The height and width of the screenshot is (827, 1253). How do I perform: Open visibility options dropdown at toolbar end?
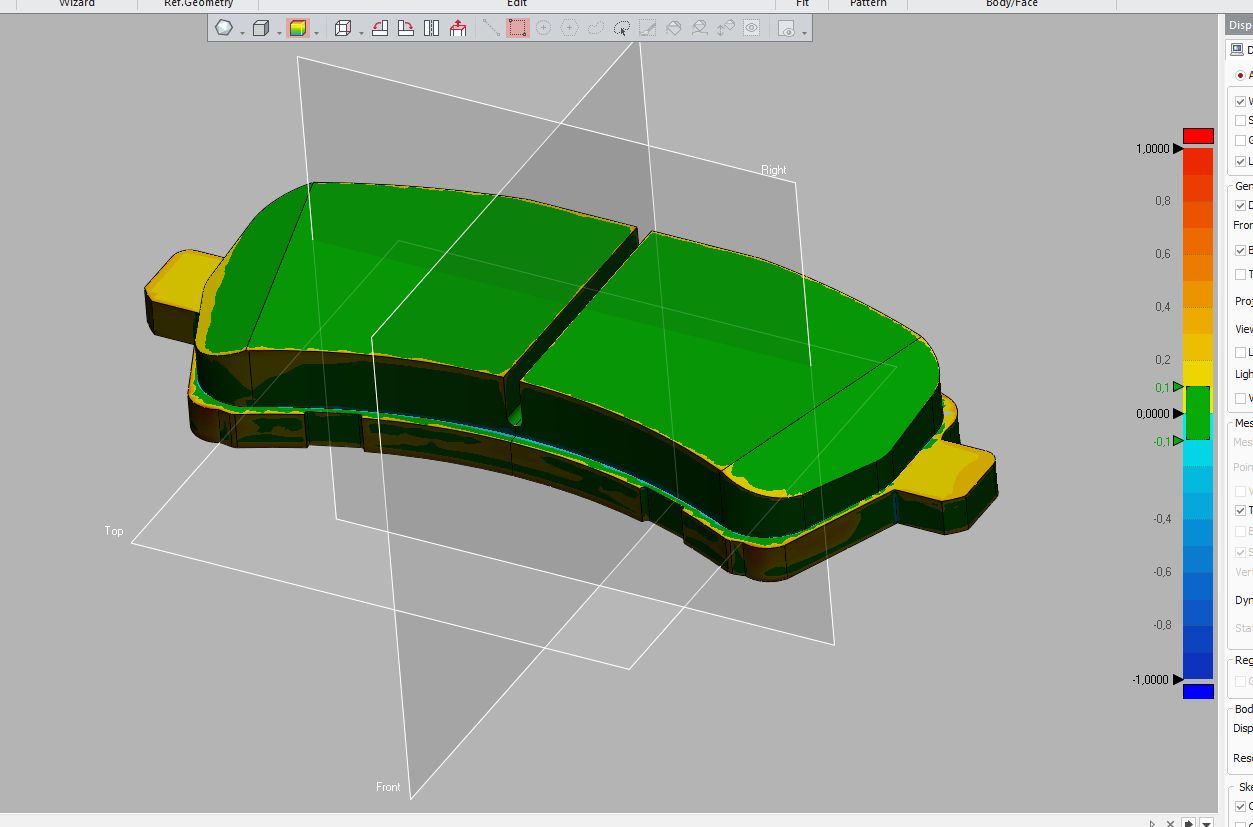804,32
